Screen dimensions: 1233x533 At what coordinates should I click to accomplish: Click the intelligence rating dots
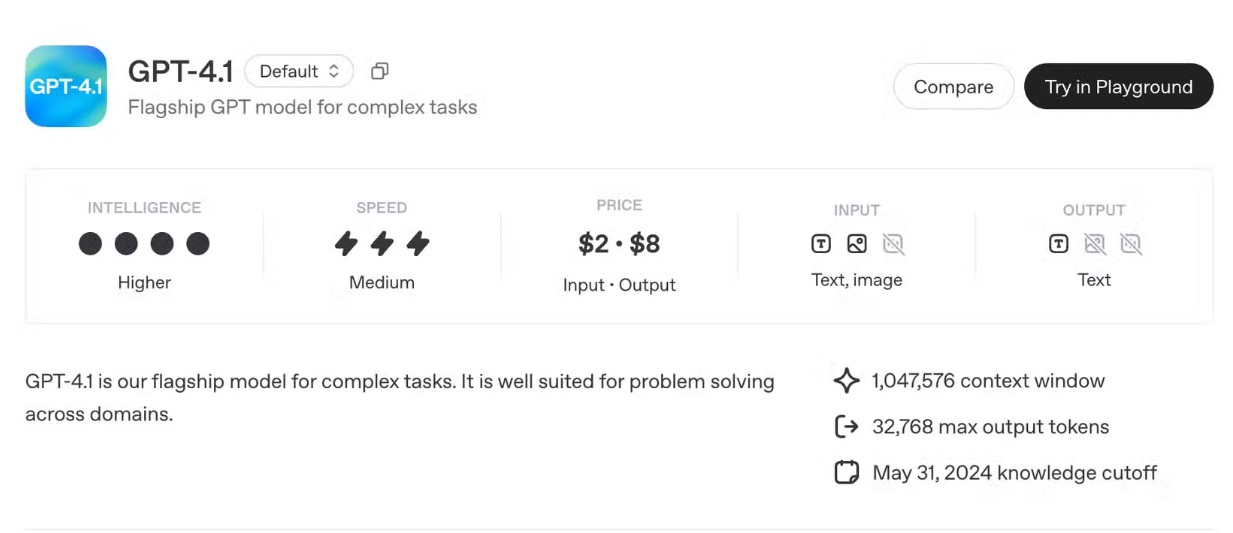coord(144,243)
